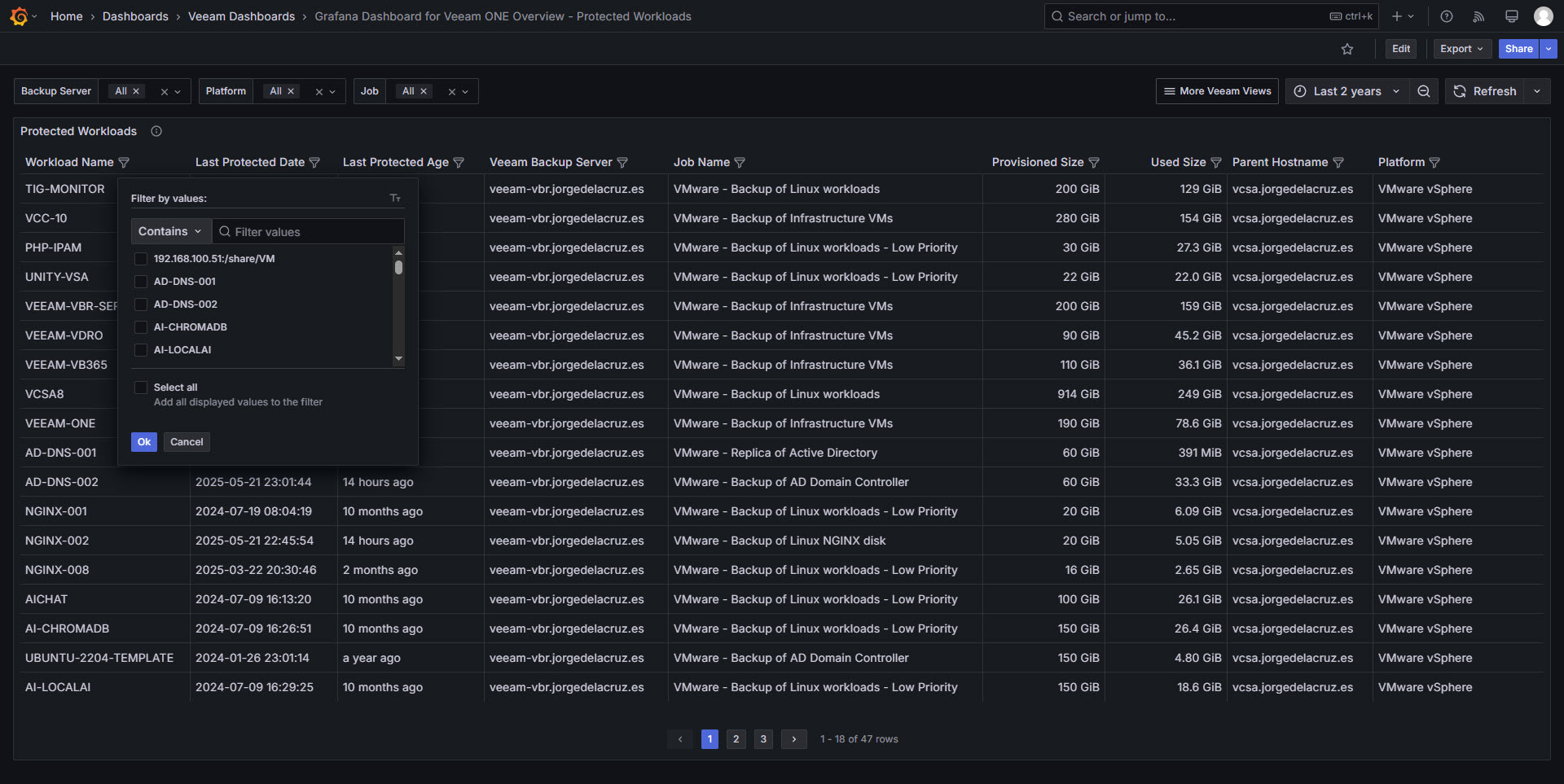
Task: Go to the previous table page arrow
Action: click(x=680, y=739)
